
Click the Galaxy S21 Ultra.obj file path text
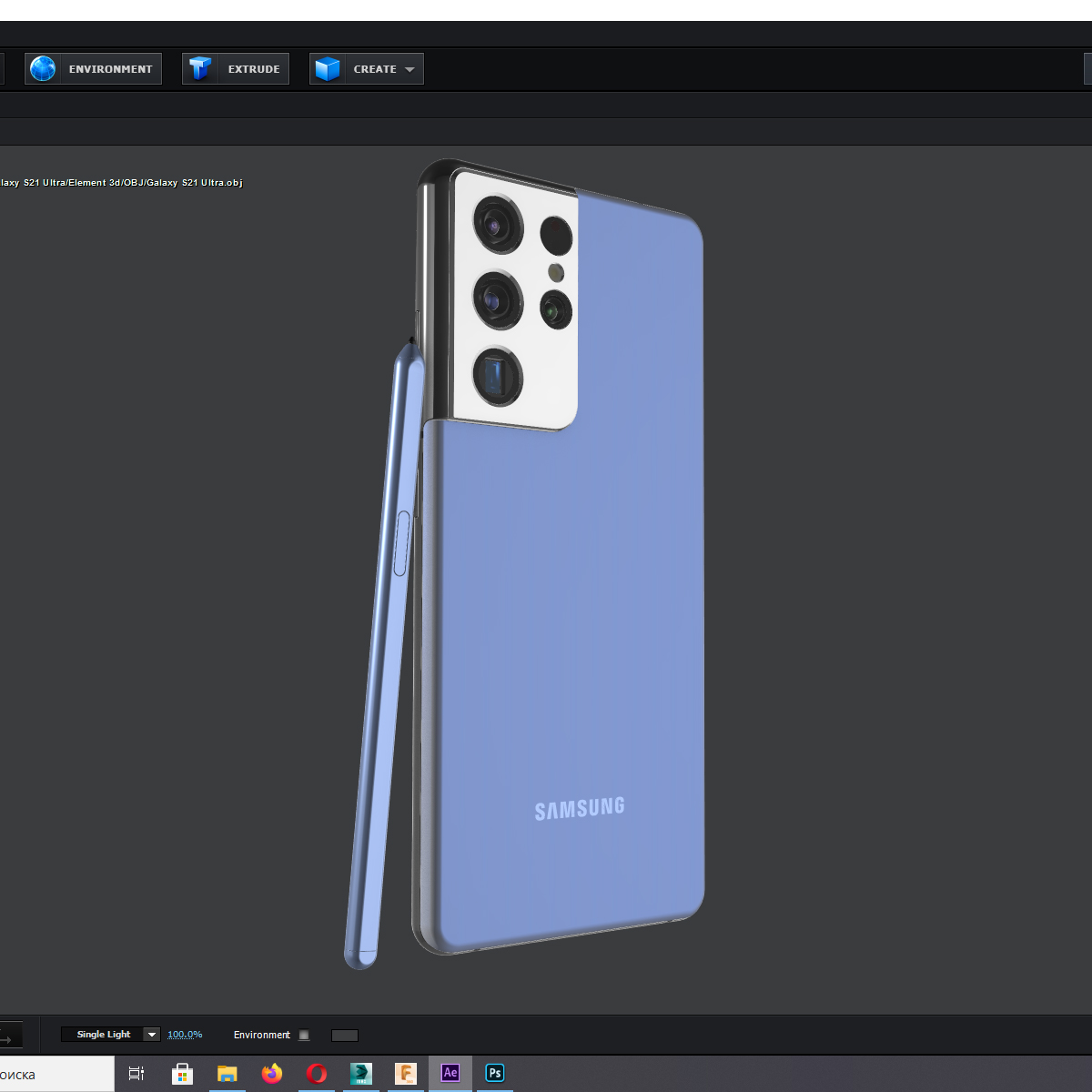[x=121, y=183]
